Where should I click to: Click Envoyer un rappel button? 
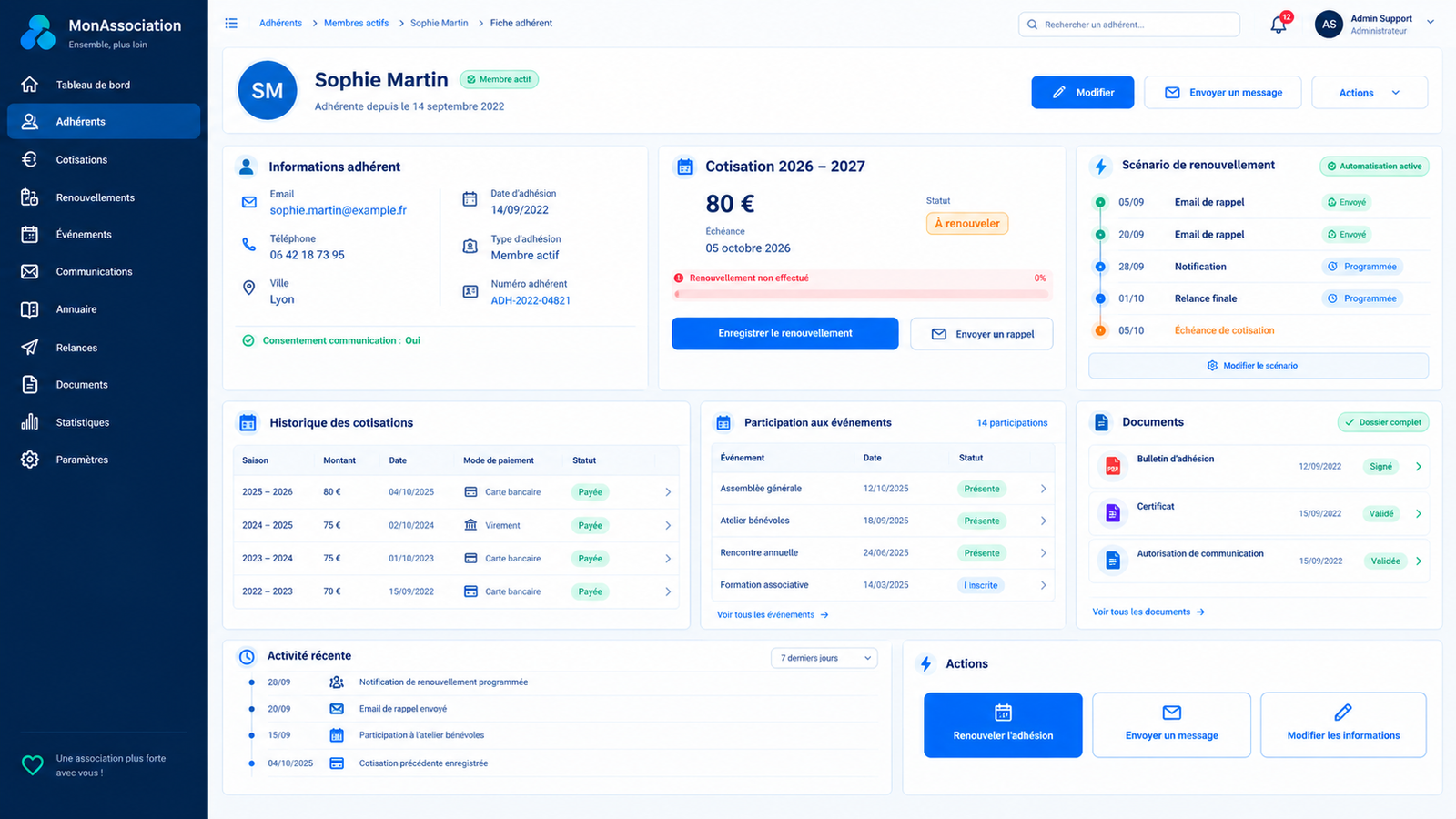(981, 333)
